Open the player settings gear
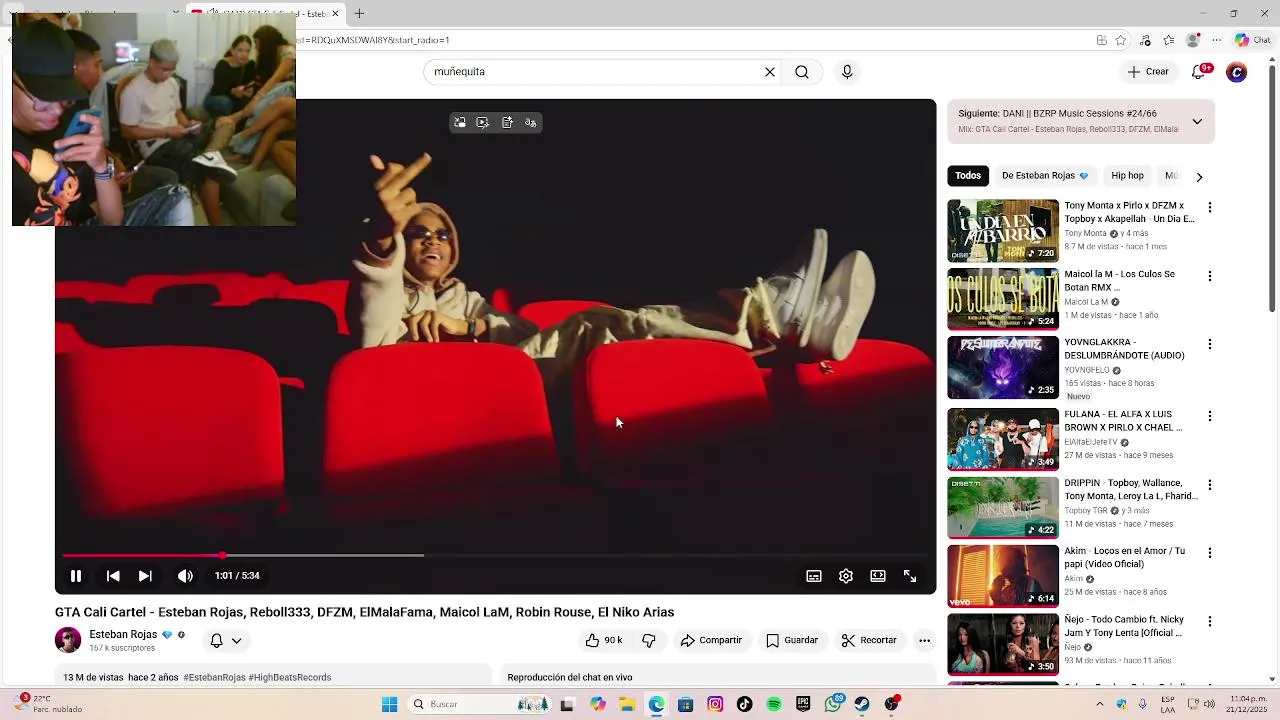 click(846, 576)
